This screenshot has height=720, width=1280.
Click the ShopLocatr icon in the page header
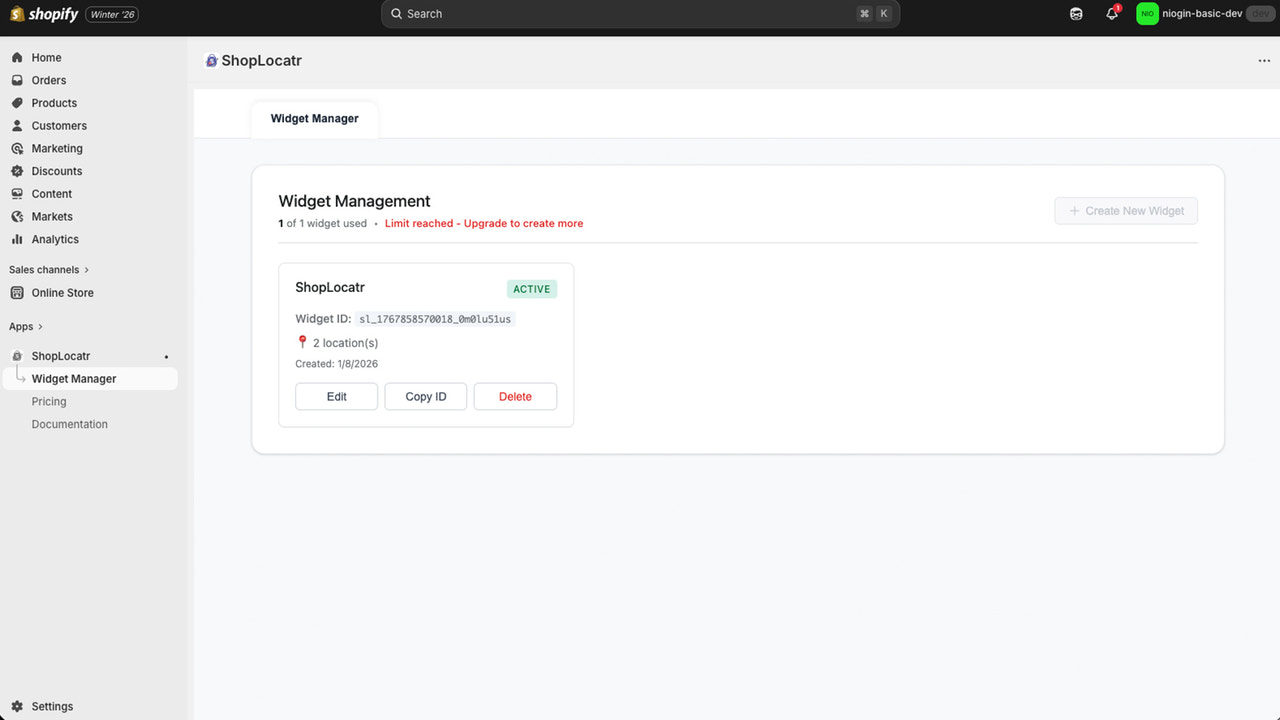pos(211,61)
